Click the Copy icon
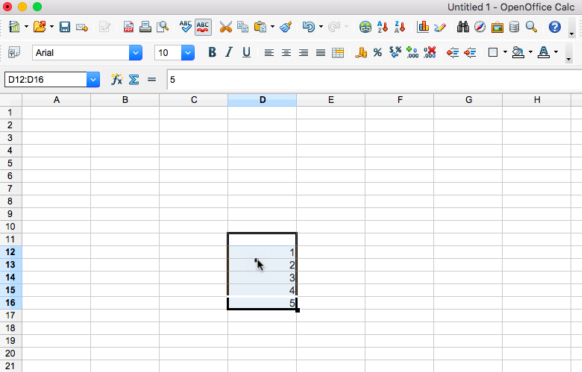 point(243,27)
